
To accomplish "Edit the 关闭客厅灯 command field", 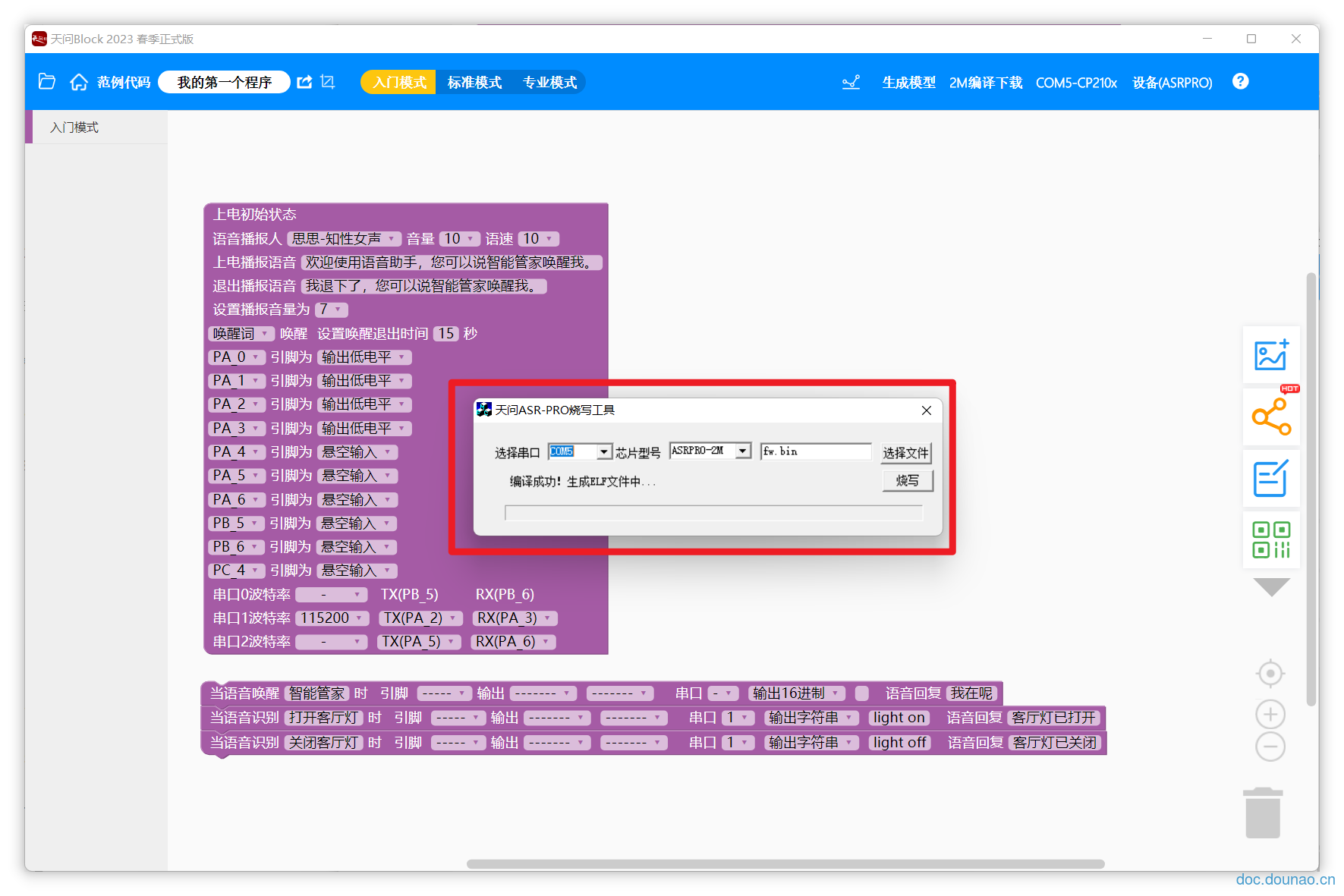I will pyautogui.click(x=324, y=743).
